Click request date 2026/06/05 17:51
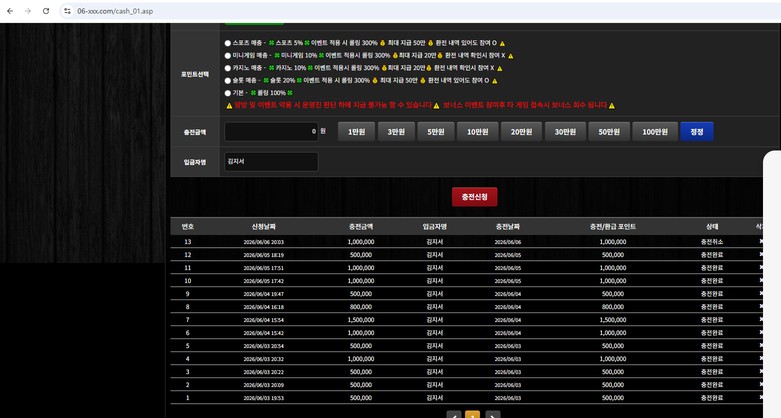This screenshot has height=418, width=781. [x=263, y=268]
